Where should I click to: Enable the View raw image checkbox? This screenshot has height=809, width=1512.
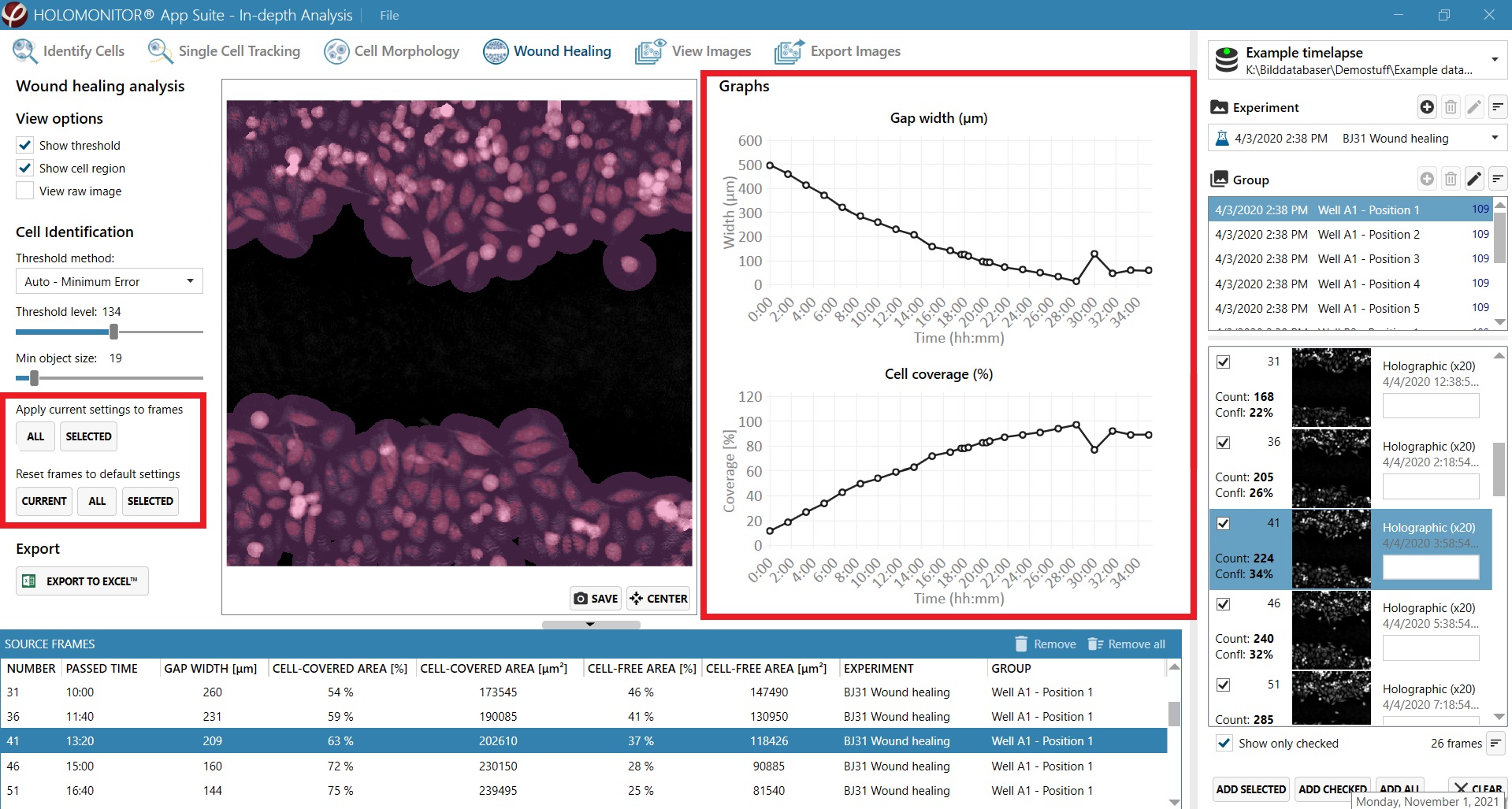pos(25,191)
